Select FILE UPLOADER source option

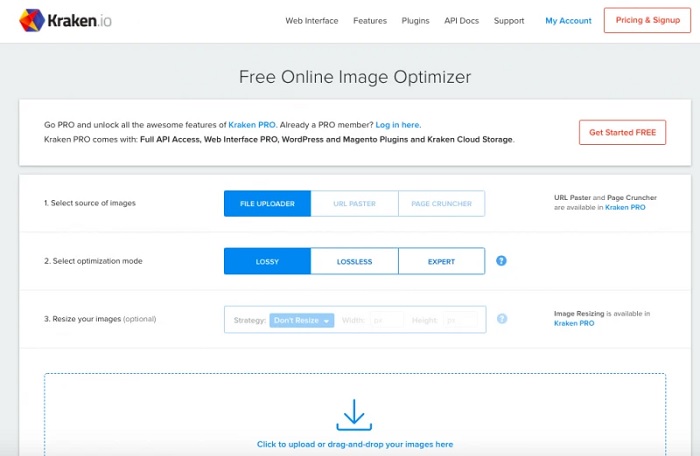(267, 204)
